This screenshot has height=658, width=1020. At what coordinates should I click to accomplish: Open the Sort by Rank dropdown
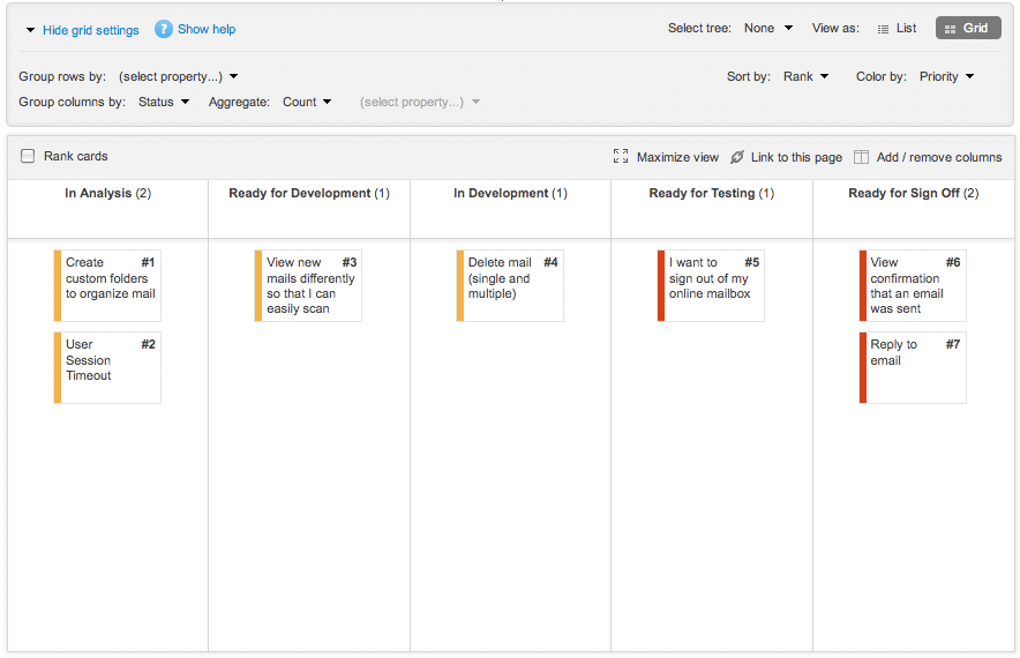click(806, 76)
